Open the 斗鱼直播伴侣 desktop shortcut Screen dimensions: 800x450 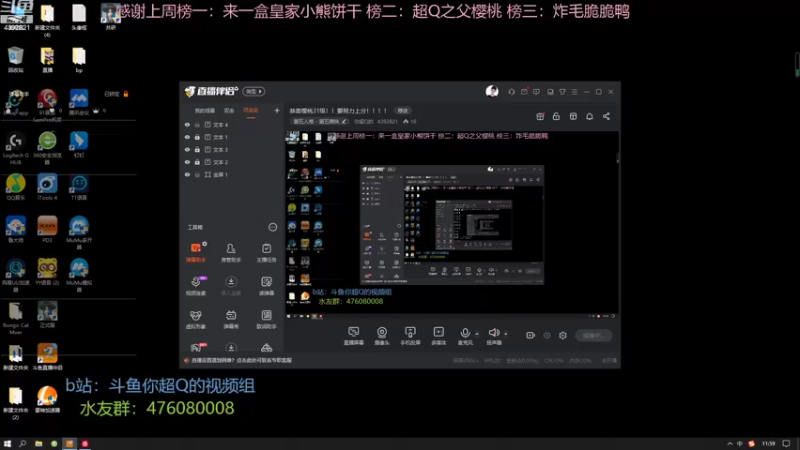[47, 357]
